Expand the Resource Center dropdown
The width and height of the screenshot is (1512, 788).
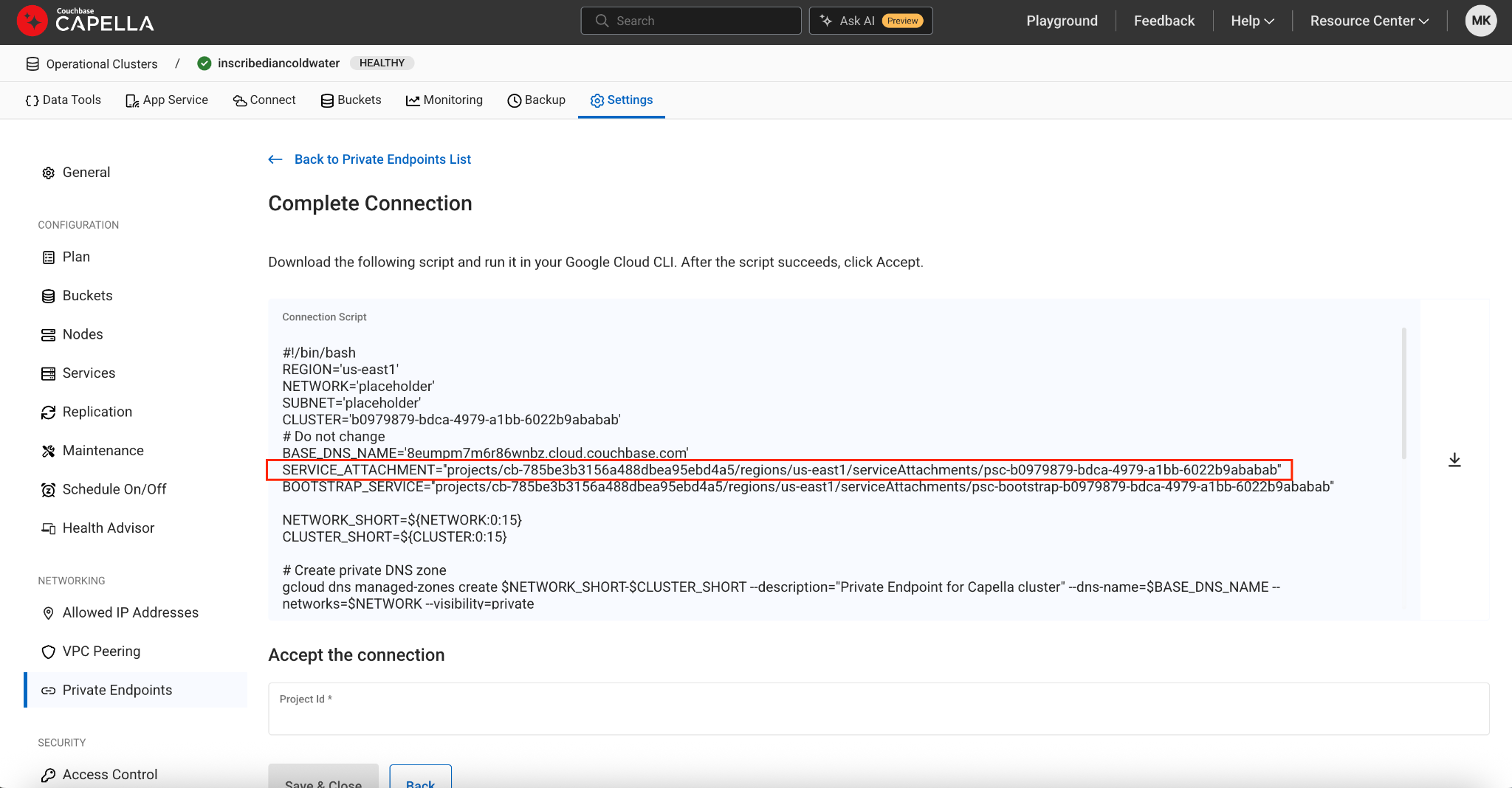1369,21
